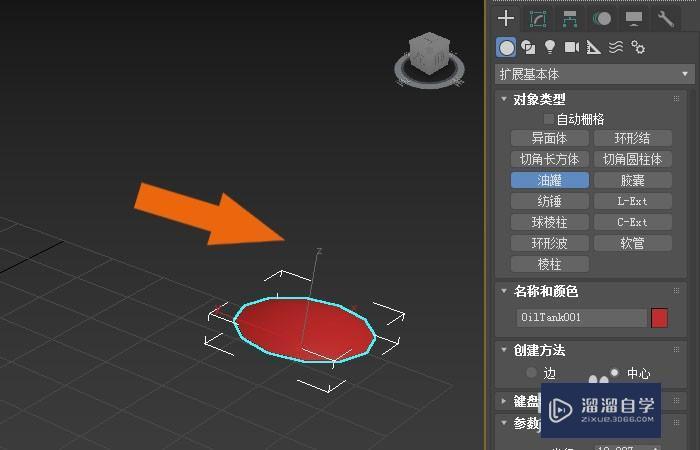Select the Systems gears icon
The image size is (700, 450).
[638, 47]
